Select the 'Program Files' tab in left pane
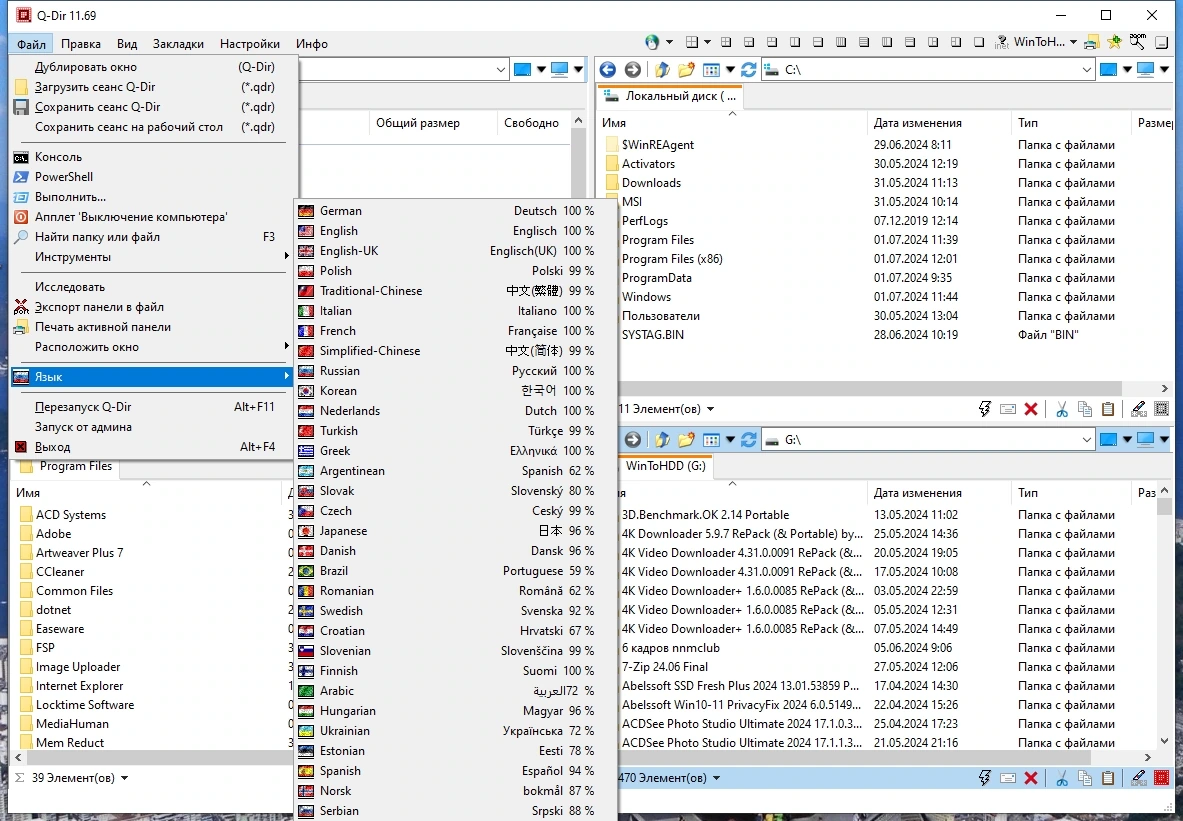Image resolution: width=1183 pixels, height=821 pixels. [66, 466]
